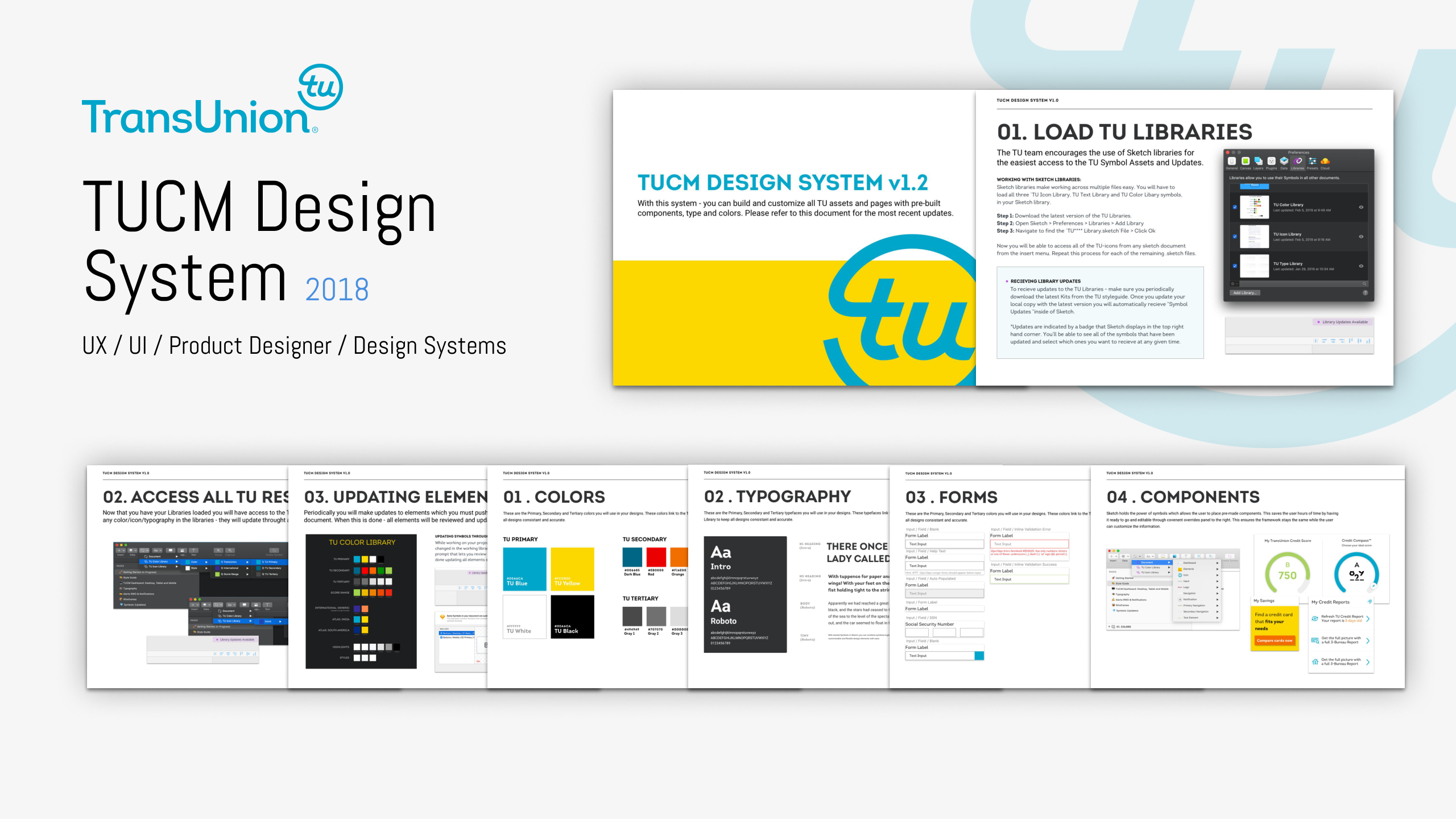
Task: Open Presets icon in Sketch Preferences window
Action: click(1312, 161)
